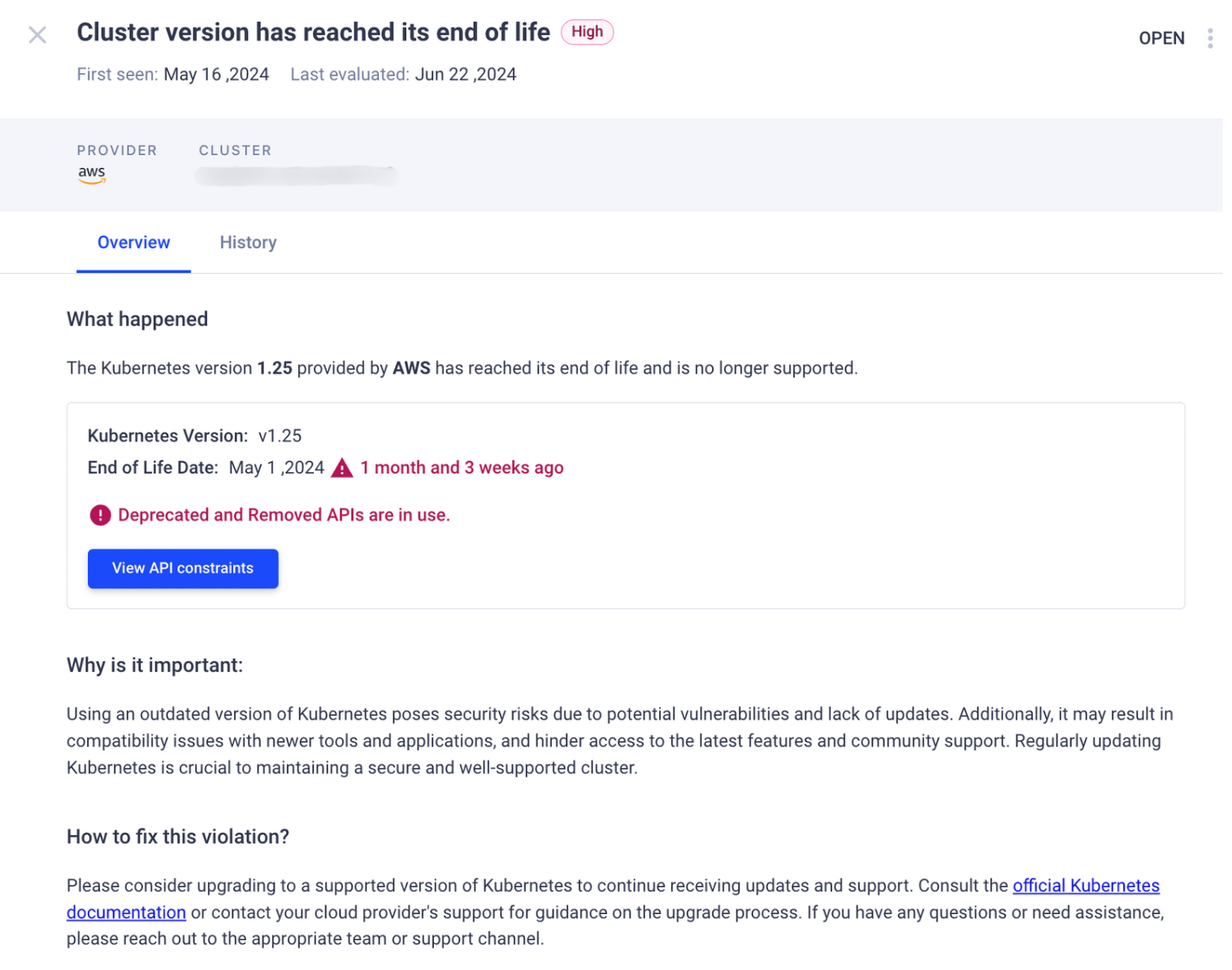Image resolution: width=1232 pixels, height=970 pixels.
Task: Click the Kubernetes Version v1.25 value
Action: [280, 436]
